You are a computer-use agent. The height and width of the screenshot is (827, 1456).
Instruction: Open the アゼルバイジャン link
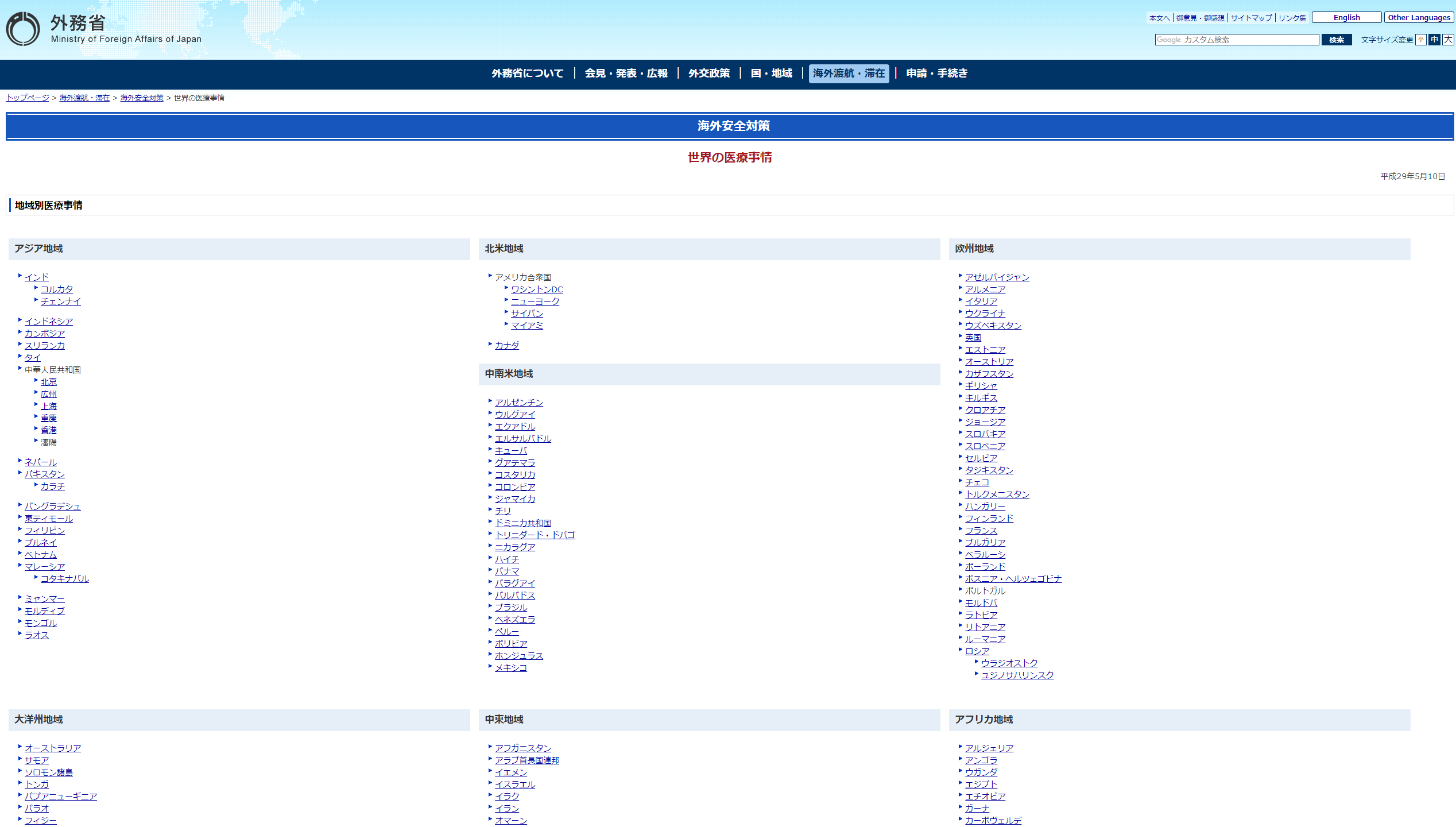[997, 277]
